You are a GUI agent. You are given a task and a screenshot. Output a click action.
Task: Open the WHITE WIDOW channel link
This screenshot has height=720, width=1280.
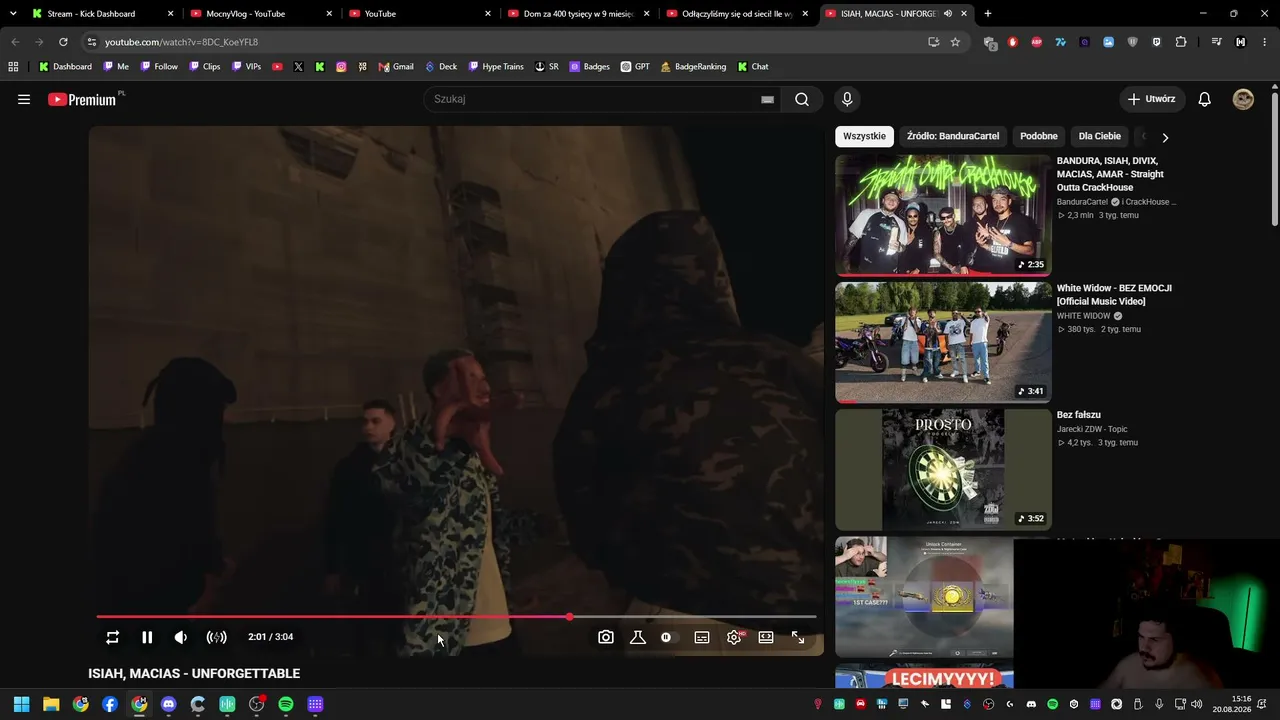(1084, 316)
